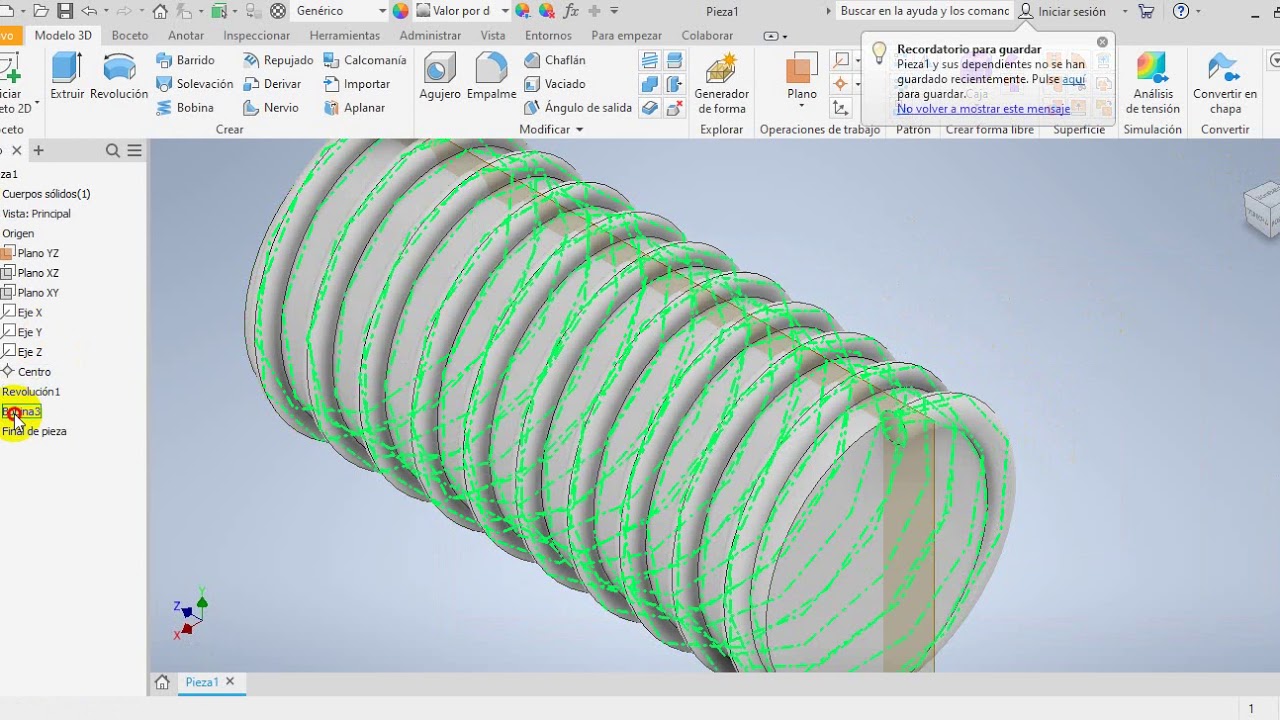The width and height of the screenshot is (1280, 720).
Task: Start the Barrido (sweep) tool
Action: point(185,60)
